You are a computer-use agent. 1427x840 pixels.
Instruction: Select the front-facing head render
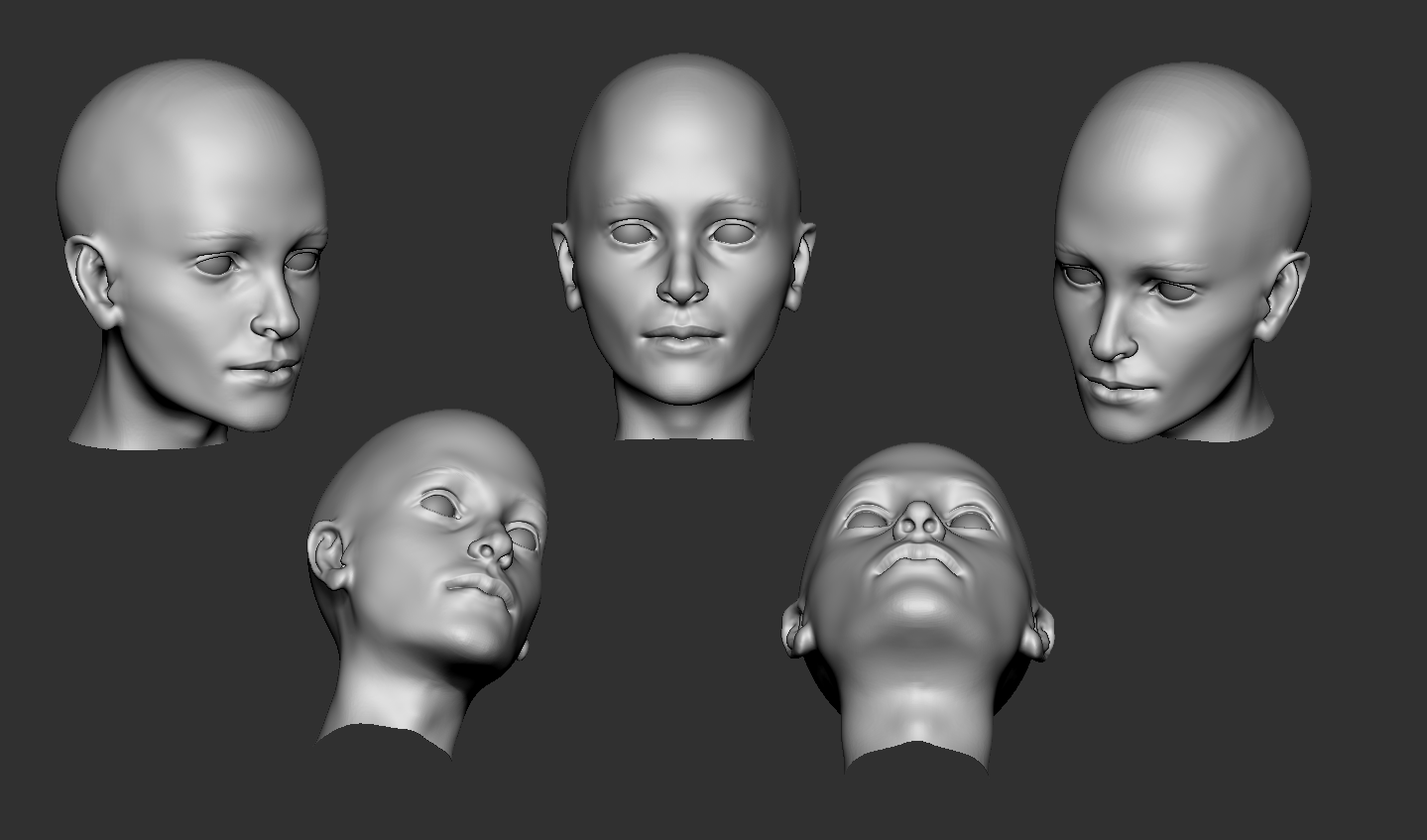(x=683, y=247)
